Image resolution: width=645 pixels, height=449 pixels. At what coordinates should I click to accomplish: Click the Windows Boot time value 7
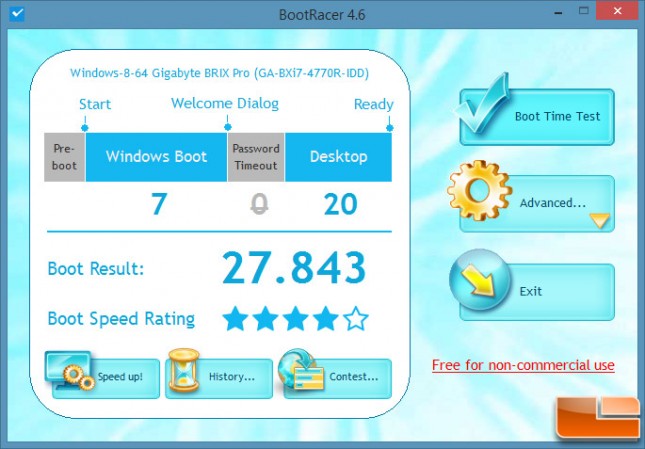pyautogui.click(x=159, y=204)
